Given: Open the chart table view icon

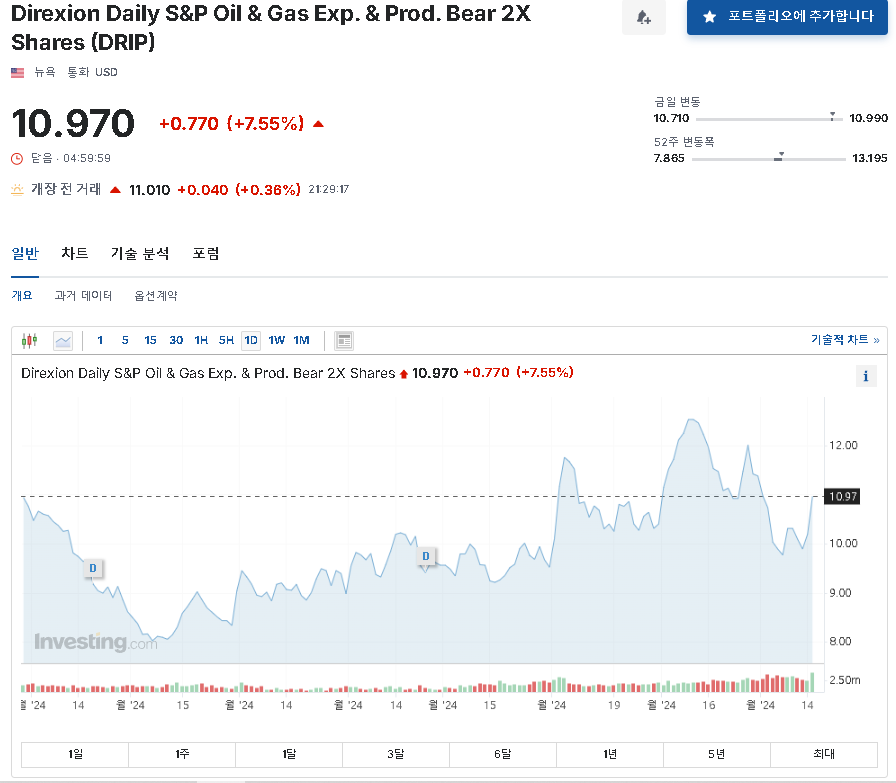Looking at the screenshot, I should click(343, 341).
